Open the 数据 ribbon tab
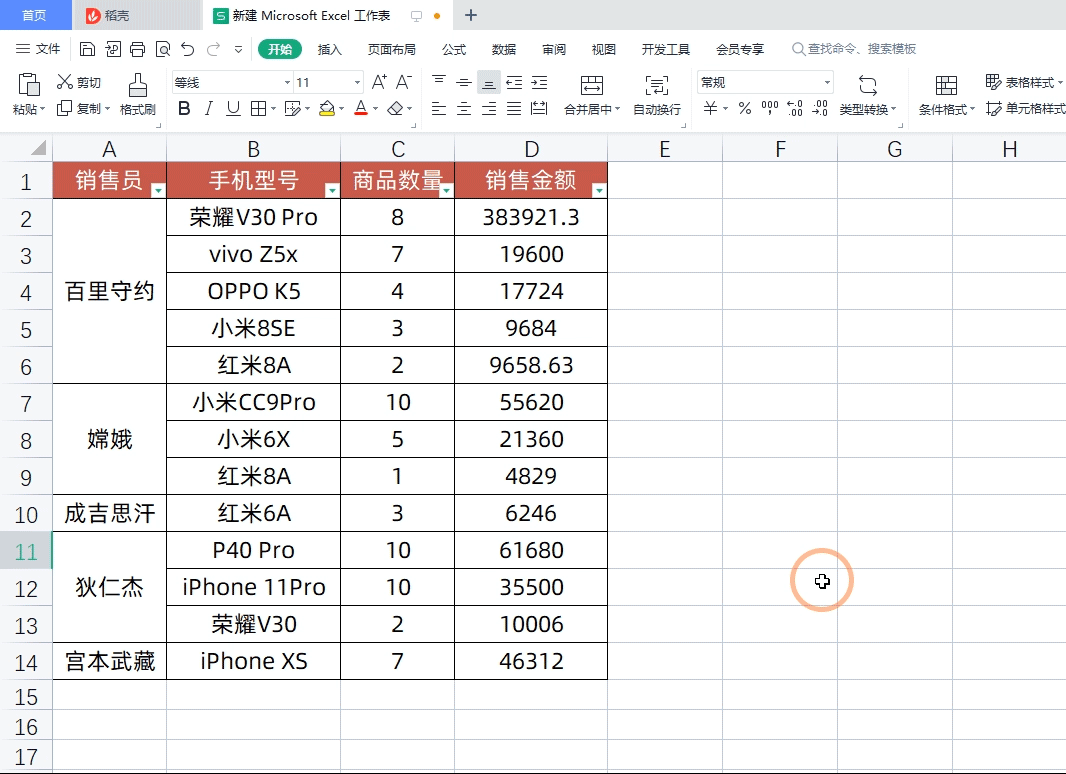Image resolution: width=1066 pixels, height=774 pixels. 503,47
